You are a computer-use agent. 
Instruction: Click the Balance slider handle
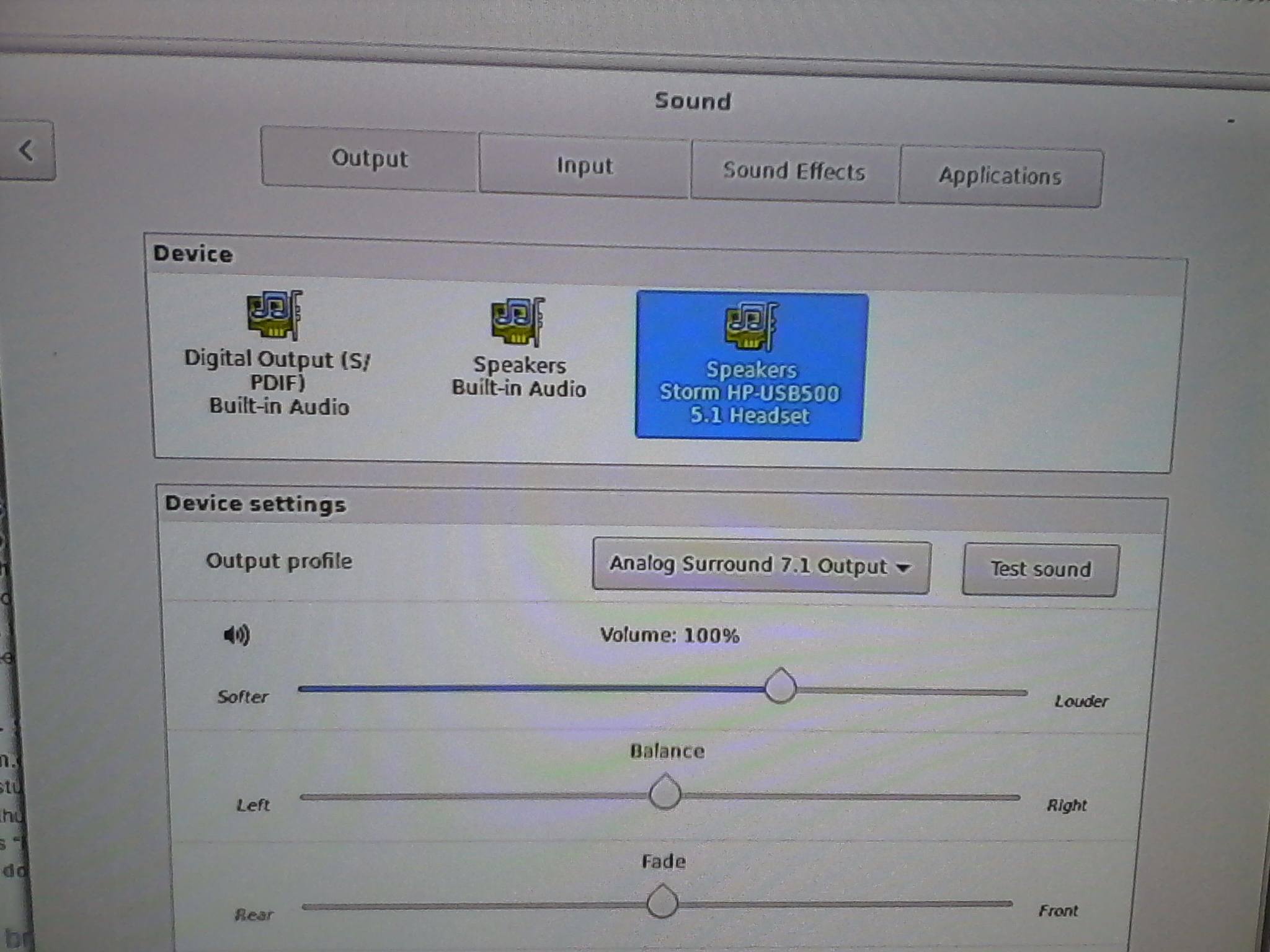[665, 792]
